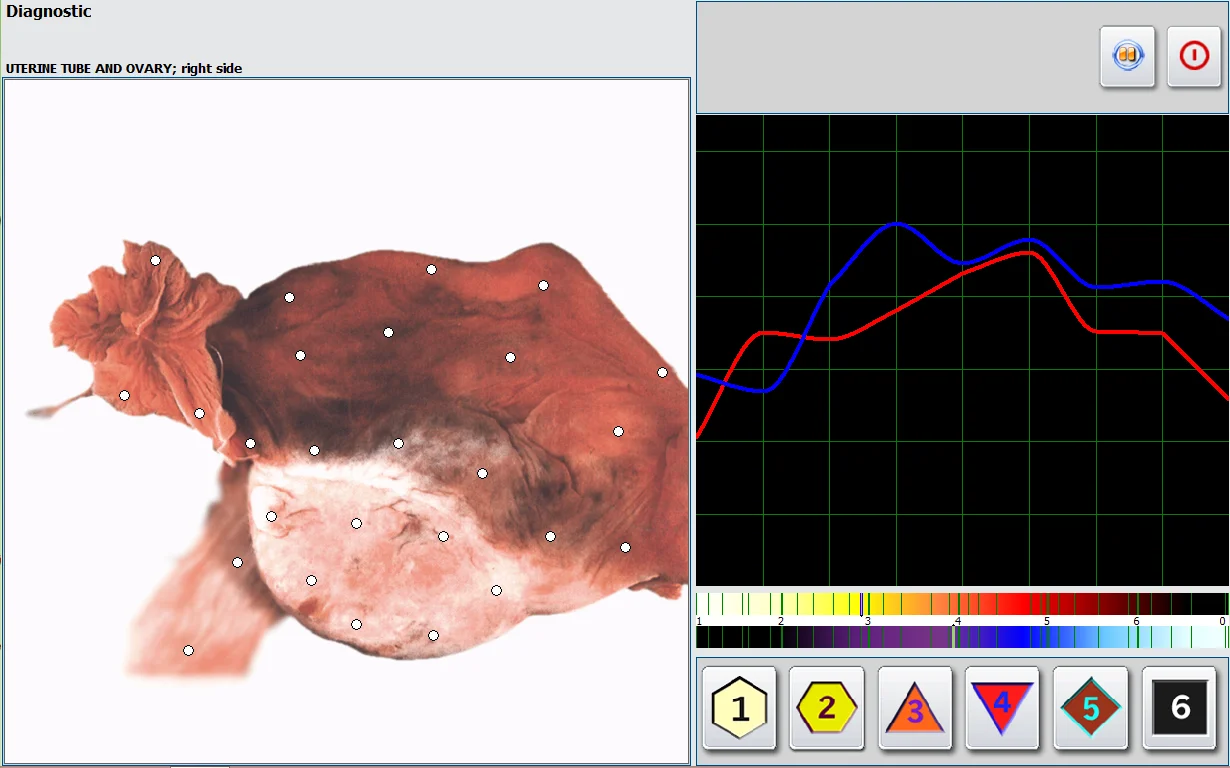Select the yellow hexagon level 2 icon
The width and height of the screenshot is (1230, 768).
tap(827, 708)
